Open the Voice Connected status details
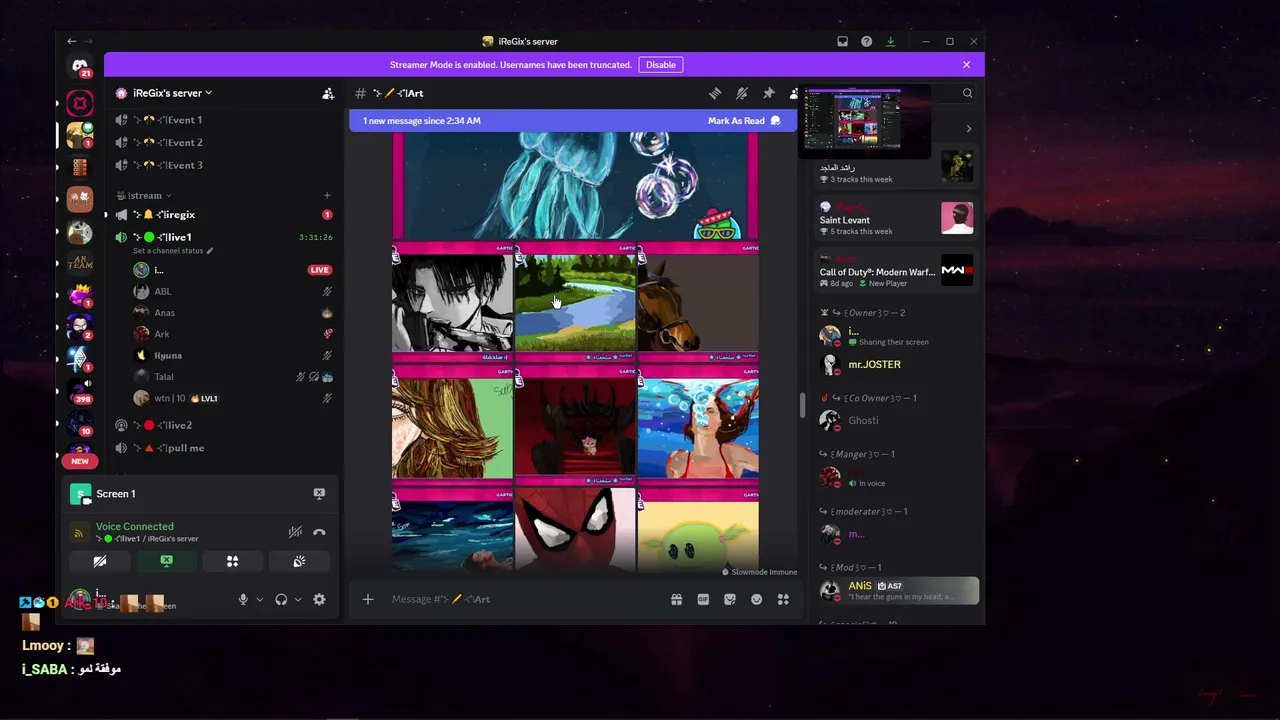Image resolution: width=1280 pixels, height=720 pixels. coord(135,527)
